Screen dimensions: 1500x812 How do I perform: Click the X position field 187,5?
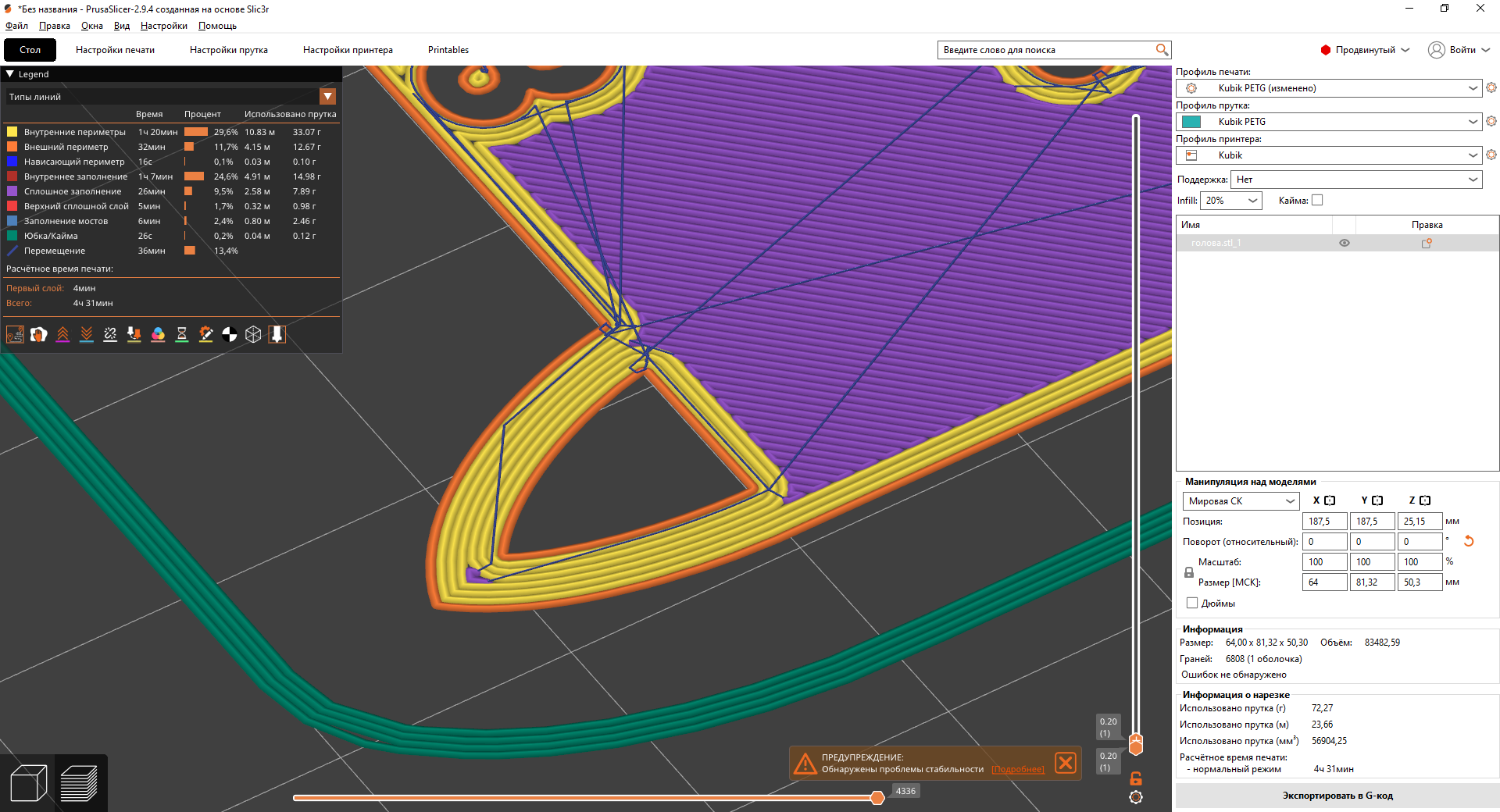1324,522
